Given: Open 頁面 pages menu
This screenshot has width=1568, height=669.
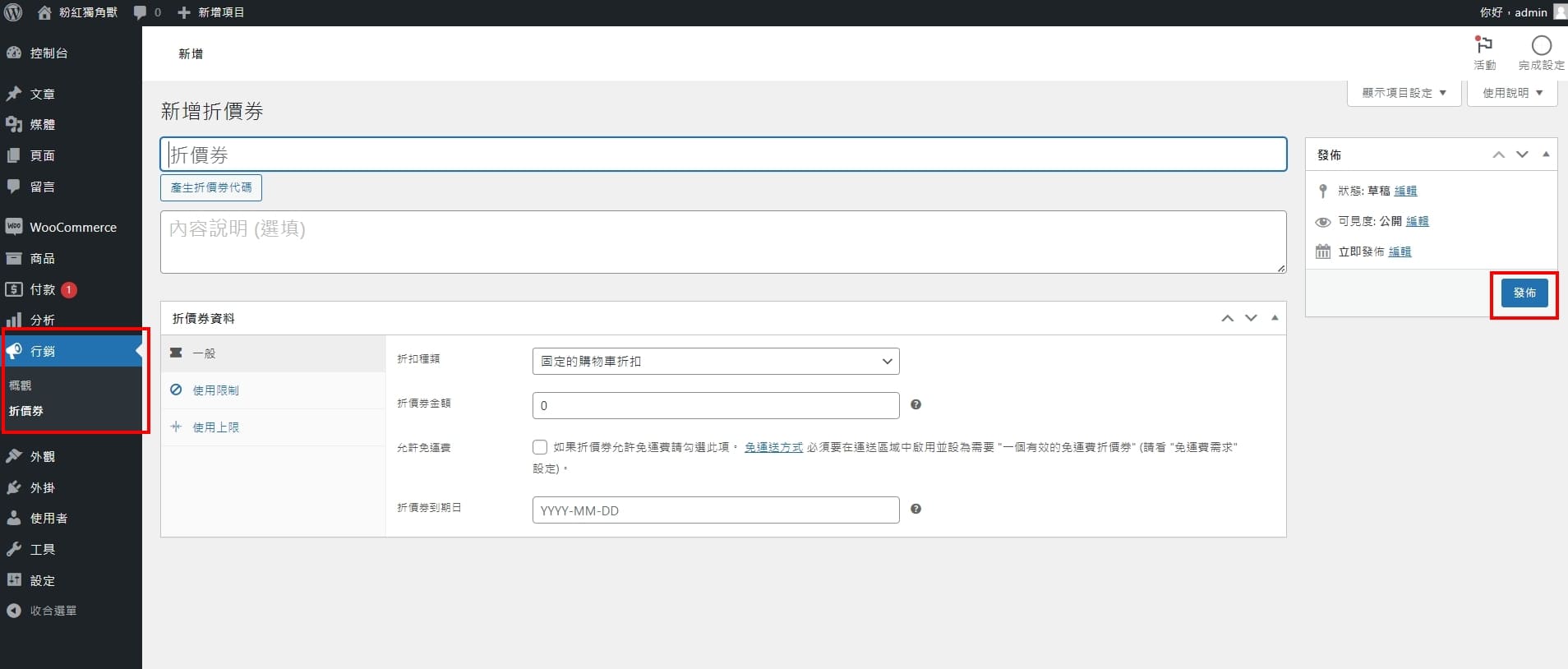Looking at the screenshot, I should tap(71, 155).
